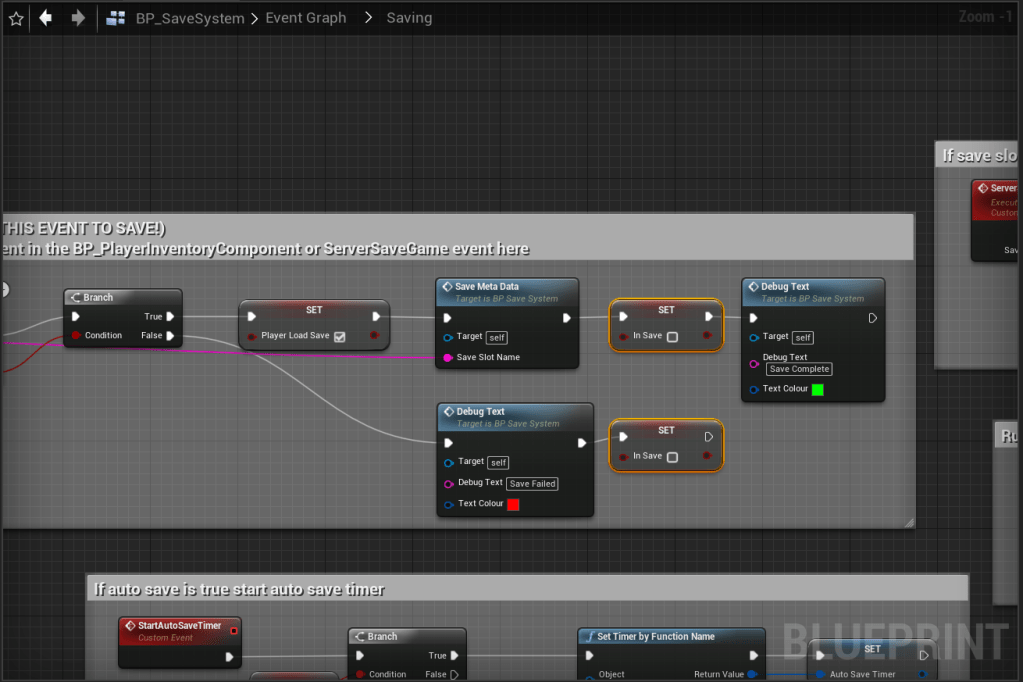Toggle In Save checkbox after Save Failed
The height and width of the screenshot is (682, 1023).
tap(672, 457)
